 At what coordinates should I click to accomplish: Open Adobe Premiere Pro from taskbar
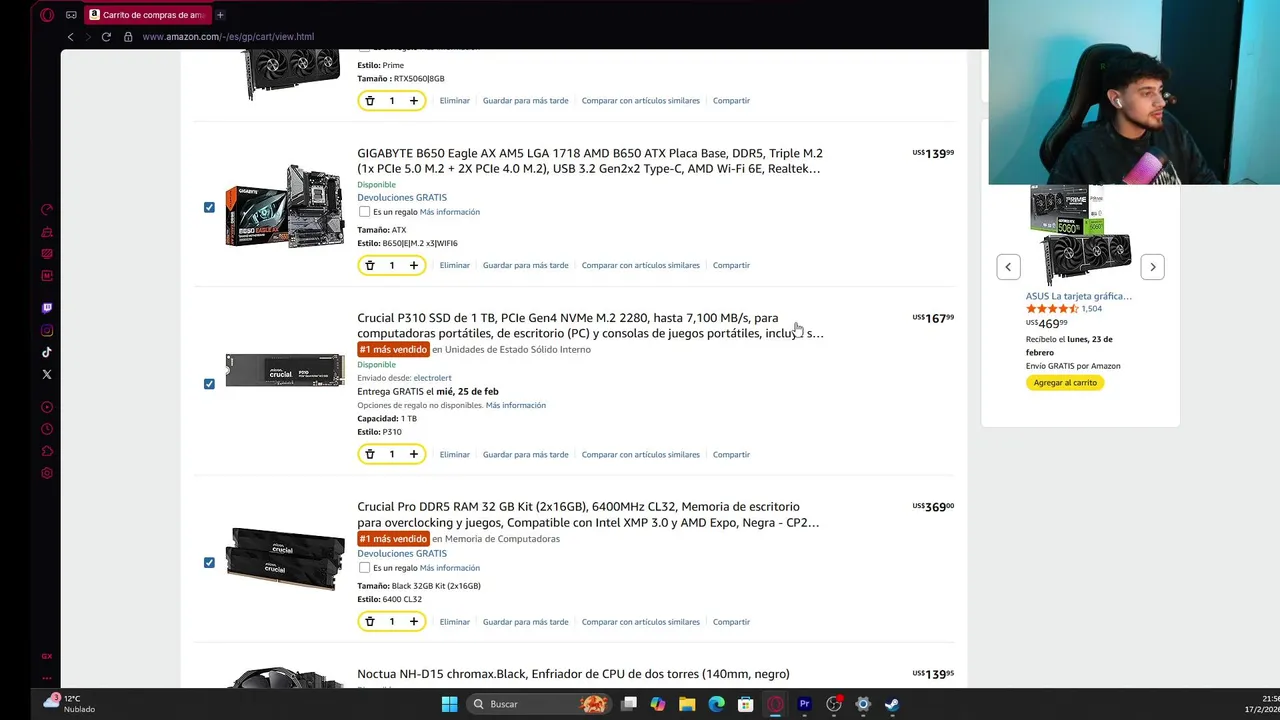[804, 704]
